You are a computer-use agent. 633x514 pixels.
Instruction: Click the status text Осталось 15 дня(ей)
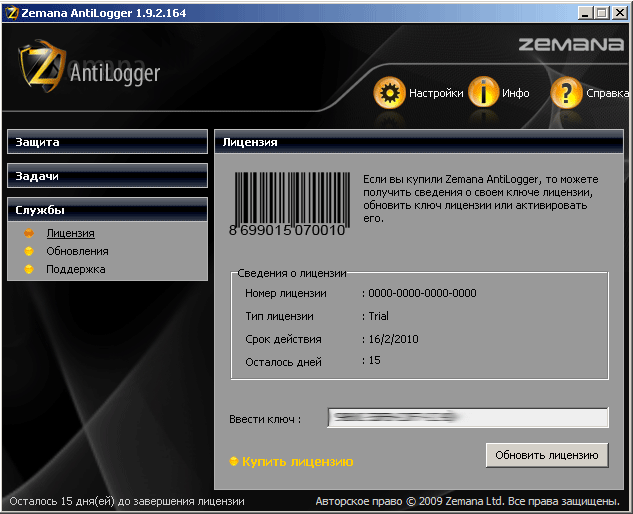pos(127,501)
